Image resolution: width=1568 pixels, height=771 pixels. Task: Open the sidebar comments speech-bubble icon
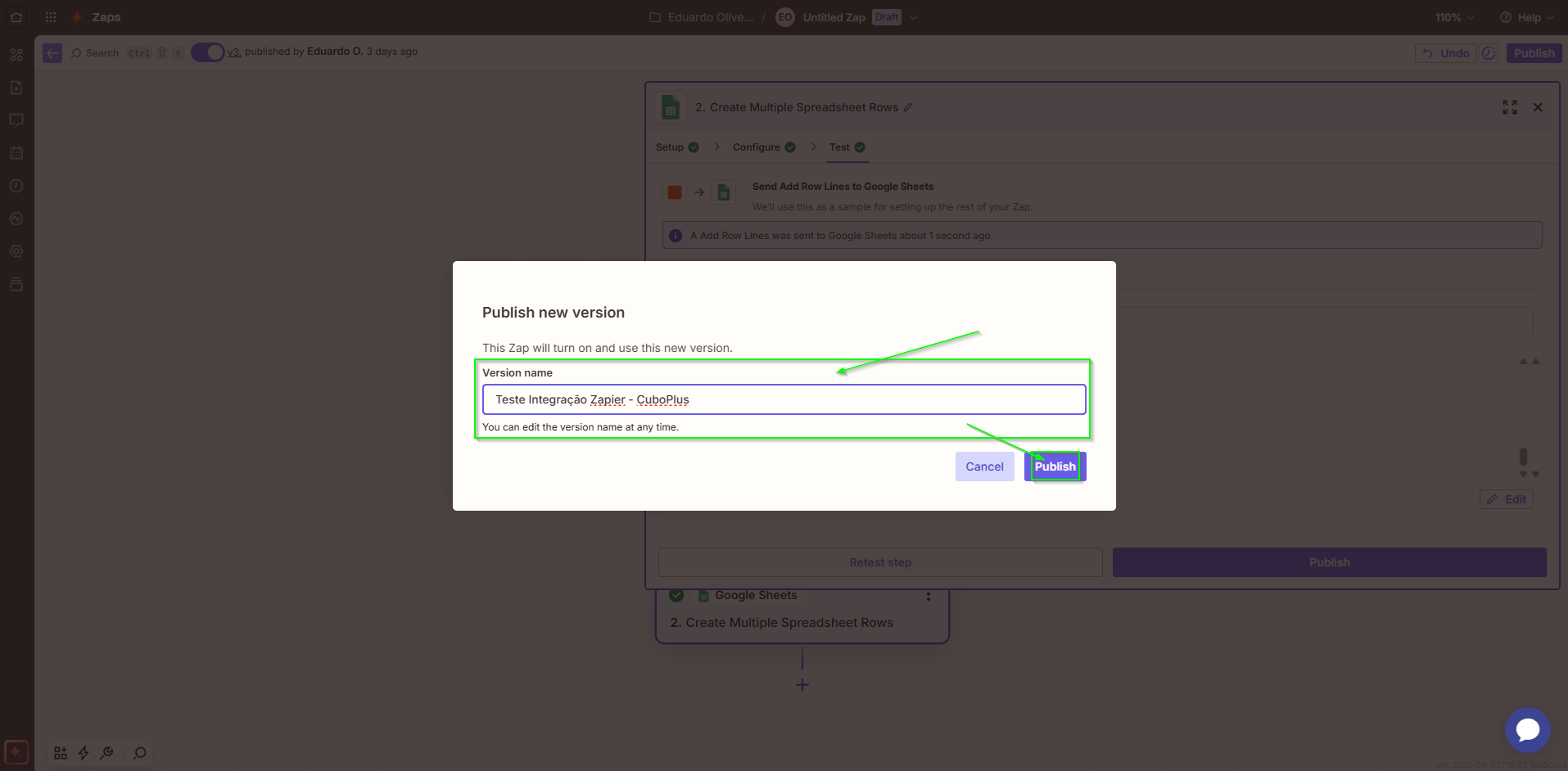click(x=16, y=120)
